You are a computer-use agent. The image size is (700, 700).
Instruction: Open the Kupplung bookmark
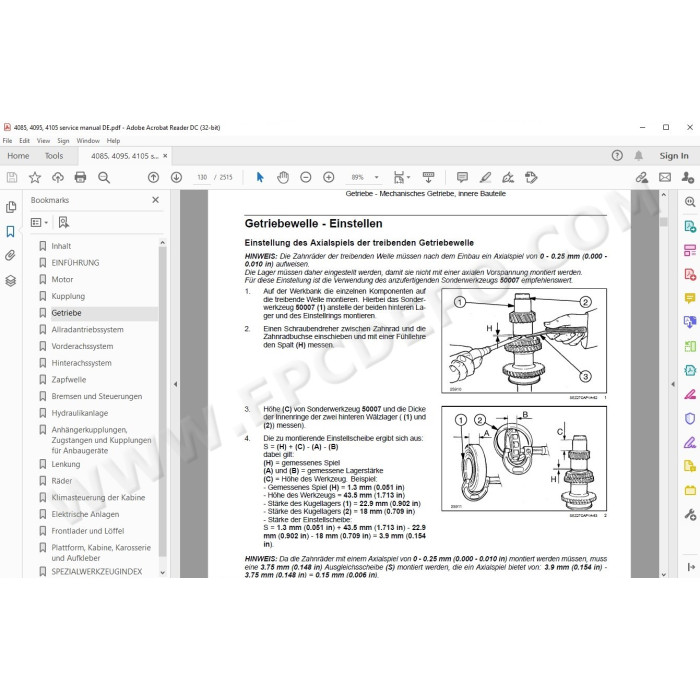click(x=68, y=296)
